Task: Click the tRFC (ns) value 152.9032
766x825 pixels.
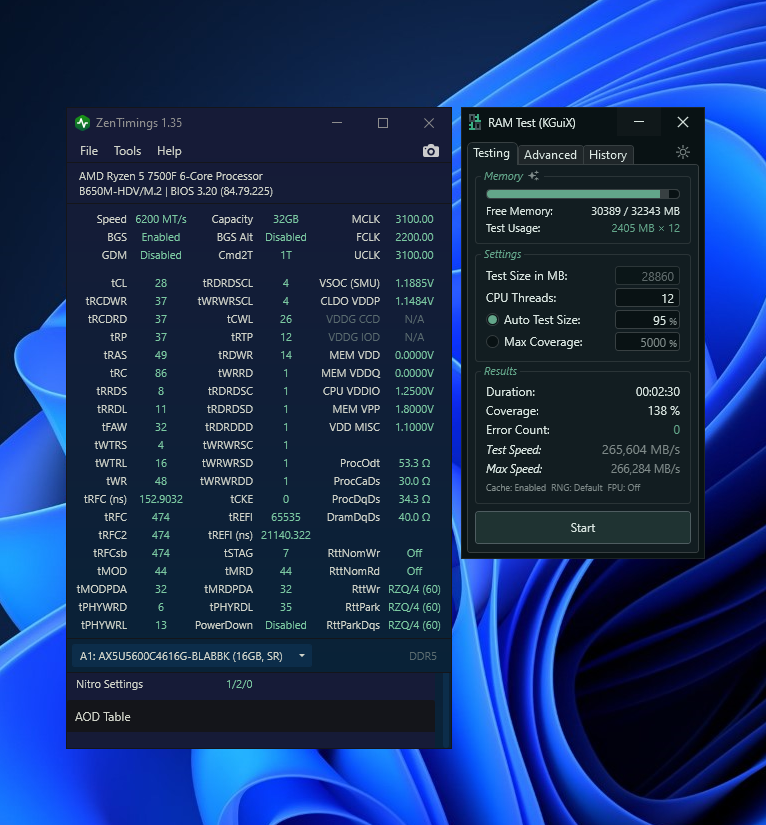Action: click(161, 499)
